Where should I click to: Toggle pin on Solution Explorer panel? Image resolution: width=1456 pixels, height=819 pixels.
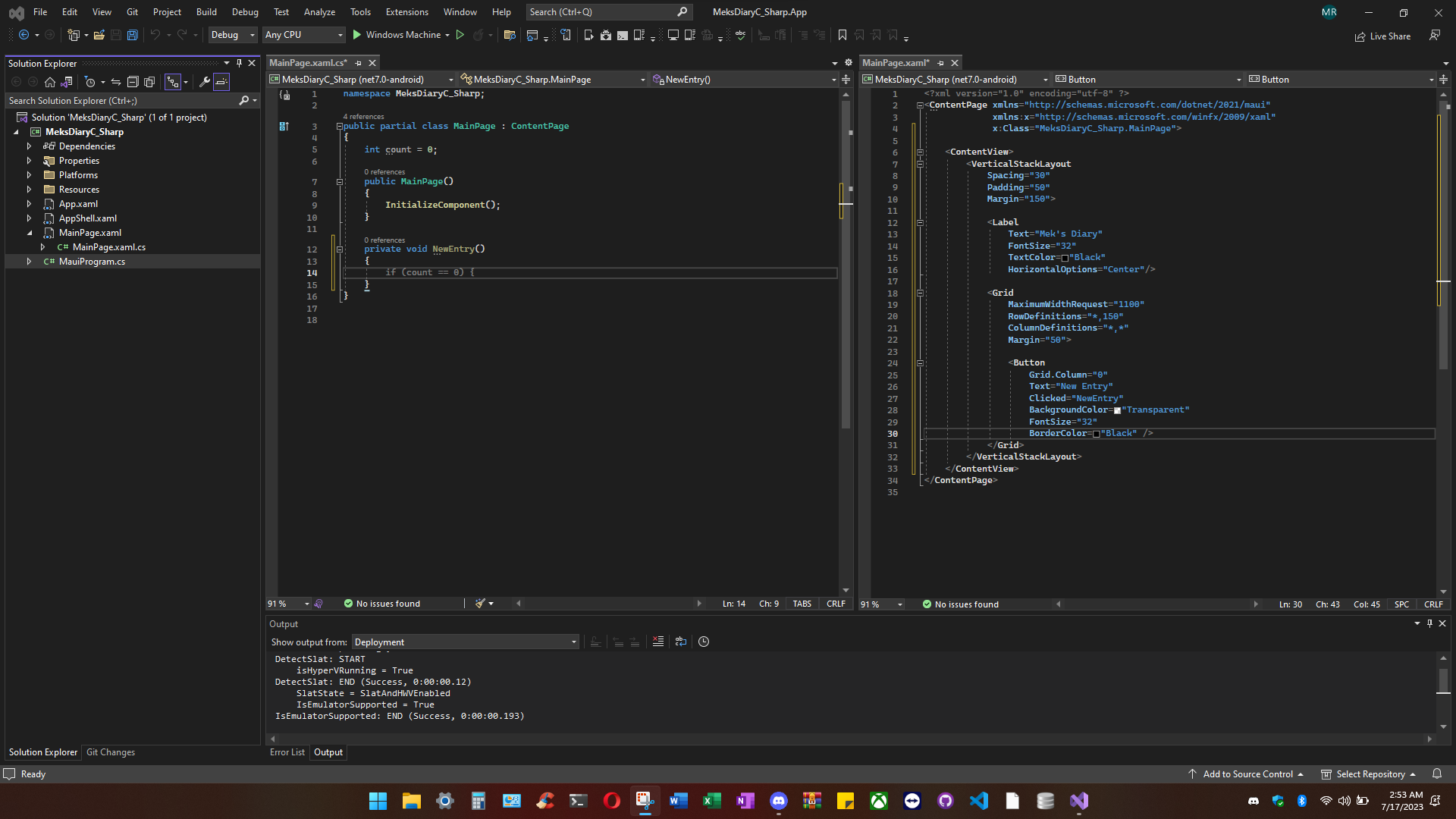coord(239,63)
